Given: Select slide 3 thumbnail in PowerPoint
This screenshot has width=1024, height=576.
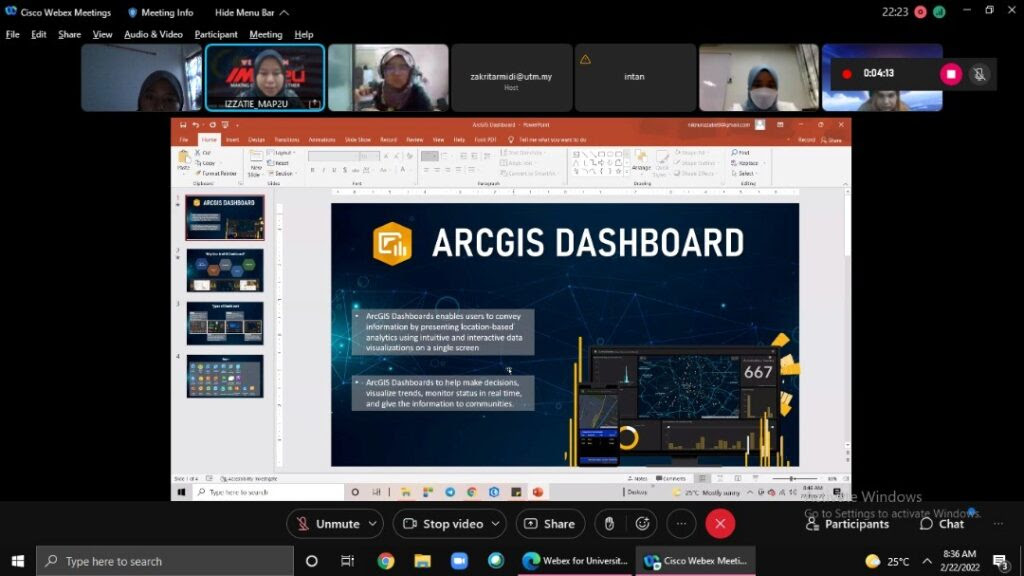Looking at the screenshot, I should click(225, 323).
